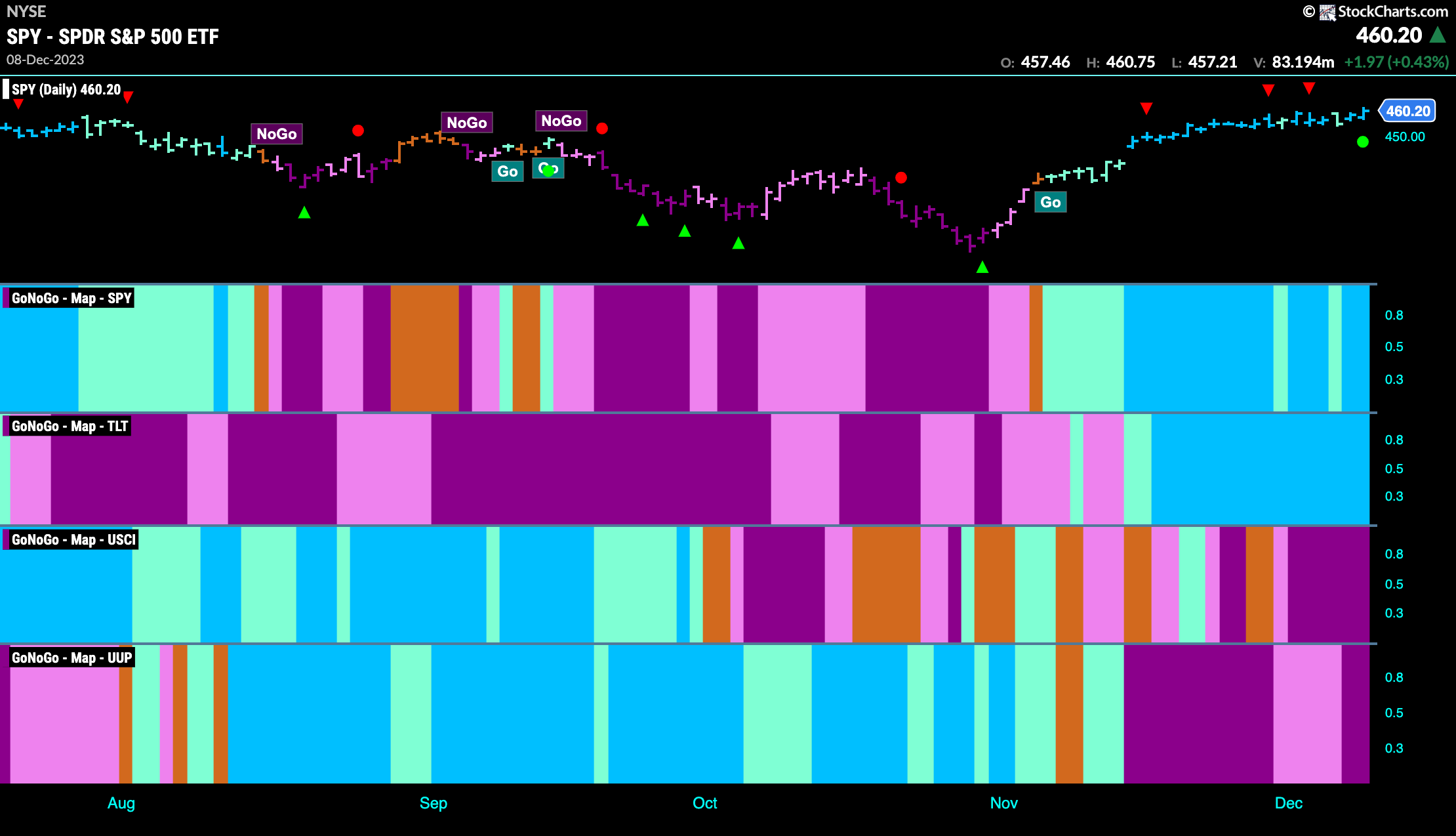1456x836 pixels.
Task: Click the StockCharts.com logo icon
Action: 1327,12
